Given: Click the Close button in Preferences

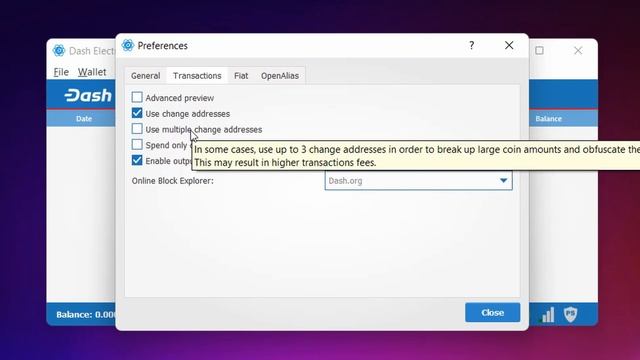Looking at the screenshot, I should click(492, 313).
